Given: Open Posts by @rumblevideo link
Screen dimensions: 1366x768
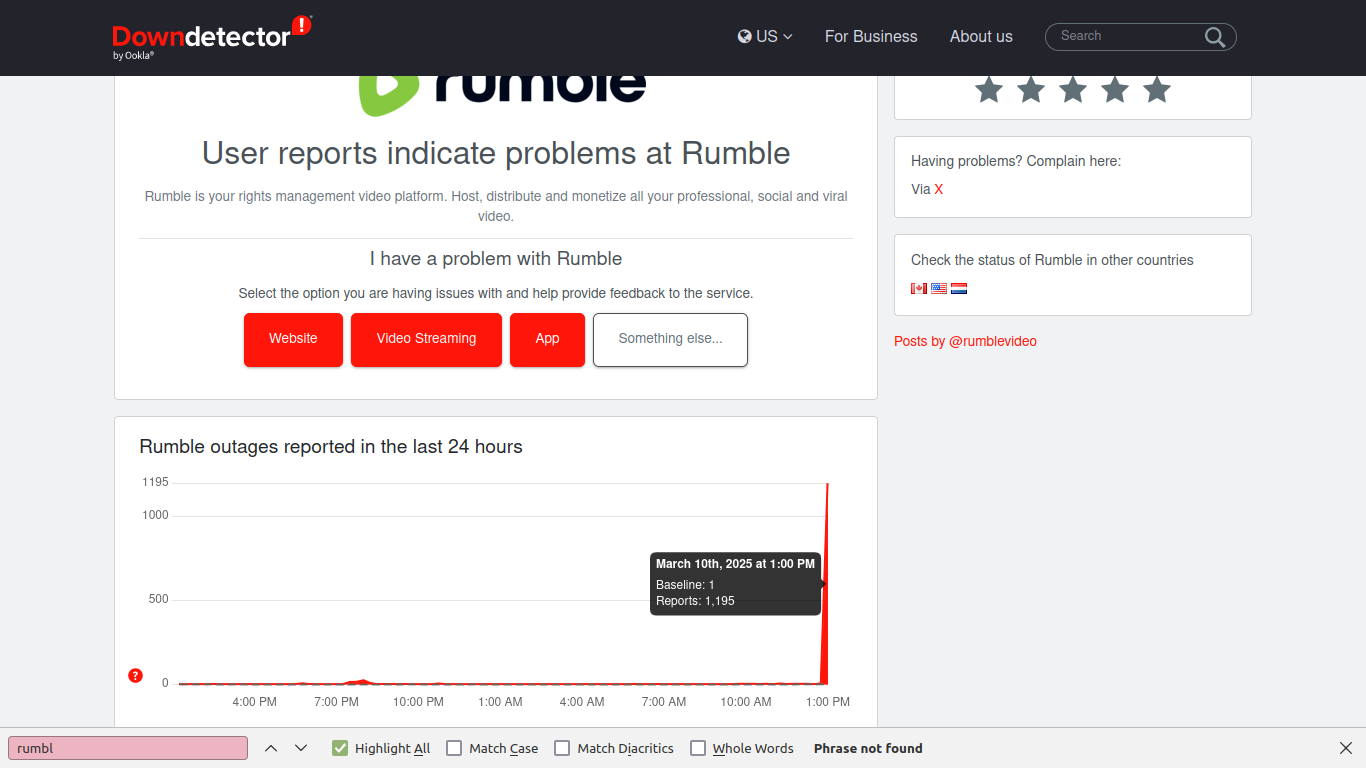Looking at the screenshot, I should 965,341.
